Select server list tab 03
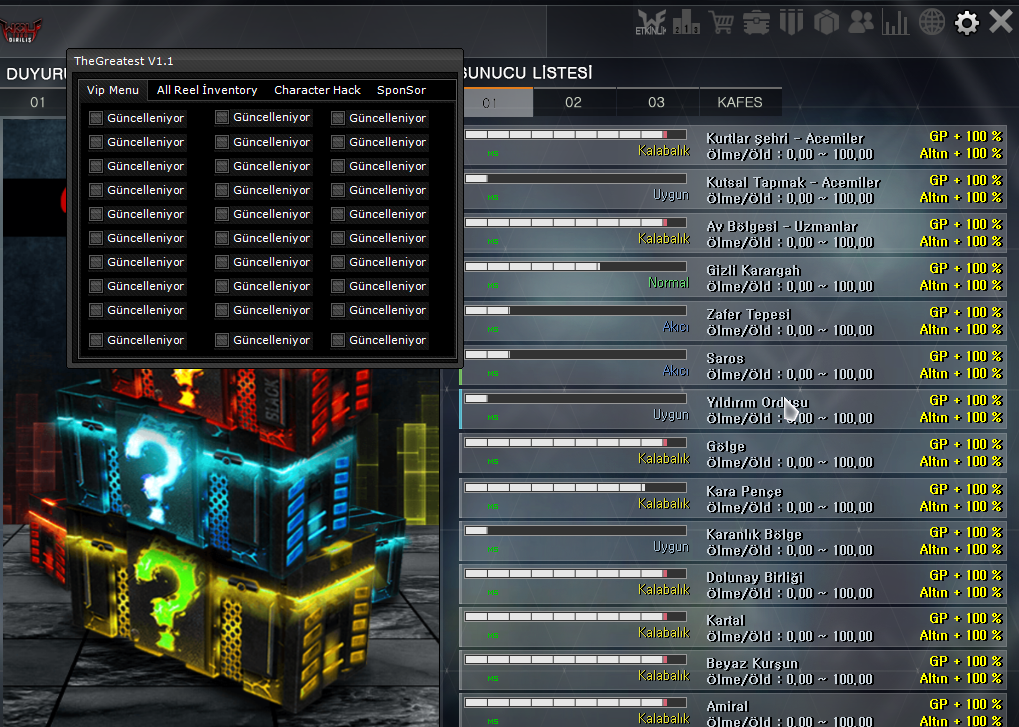This screenshot has width=1019, height=727. (656, 103)
